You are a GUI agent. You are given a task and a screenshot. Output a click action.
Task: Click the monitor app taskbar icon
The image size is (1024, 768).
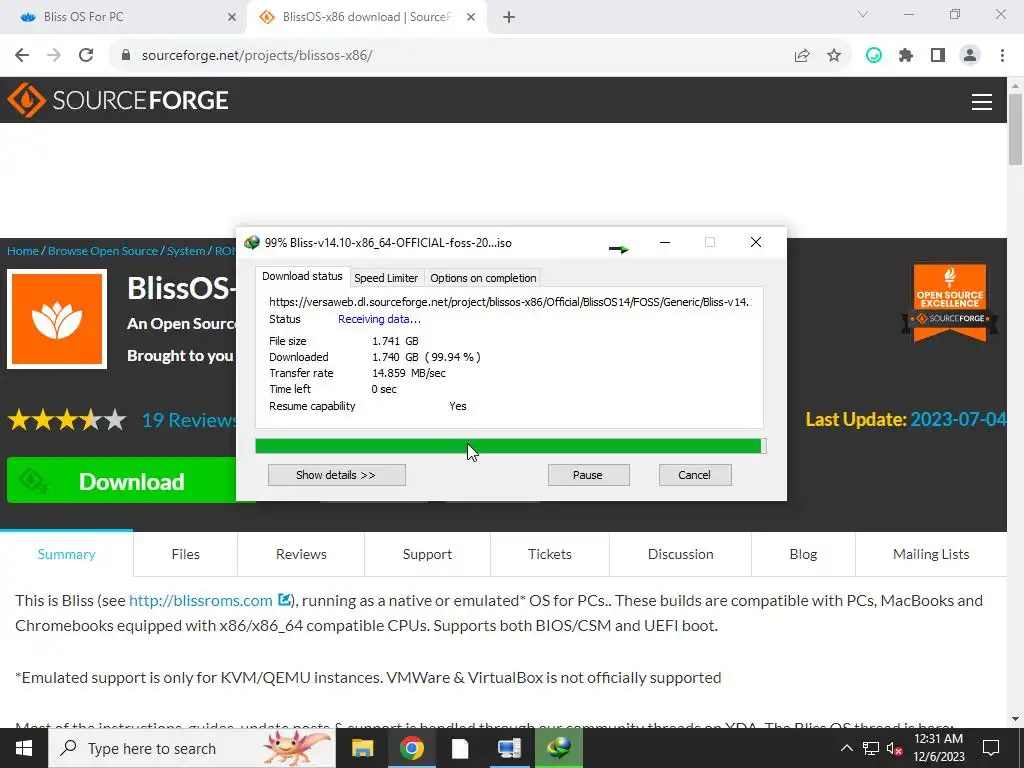(509, 748)
